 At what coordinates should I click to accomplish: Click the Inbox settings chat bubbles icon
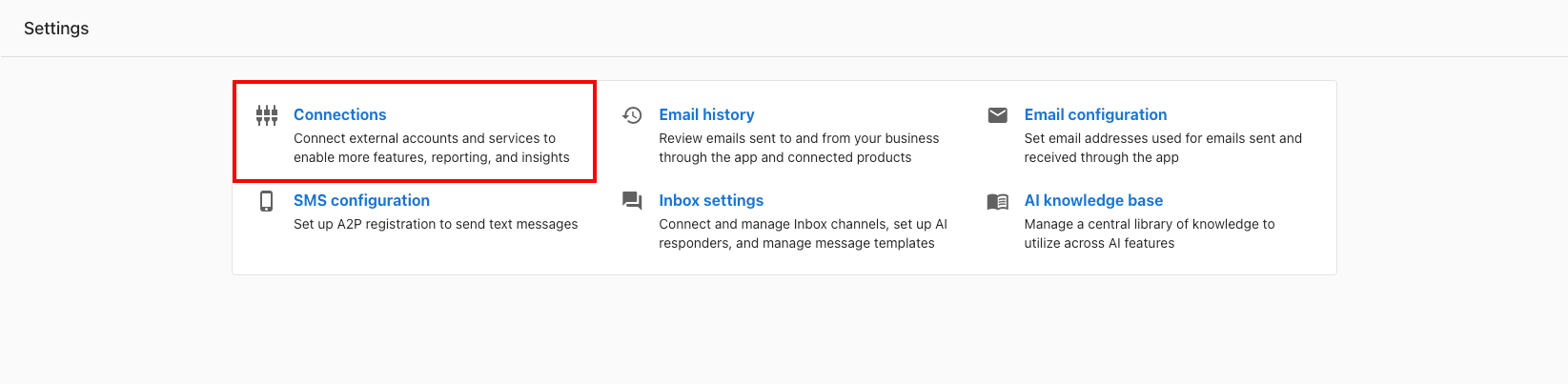(x=632, y=201)
